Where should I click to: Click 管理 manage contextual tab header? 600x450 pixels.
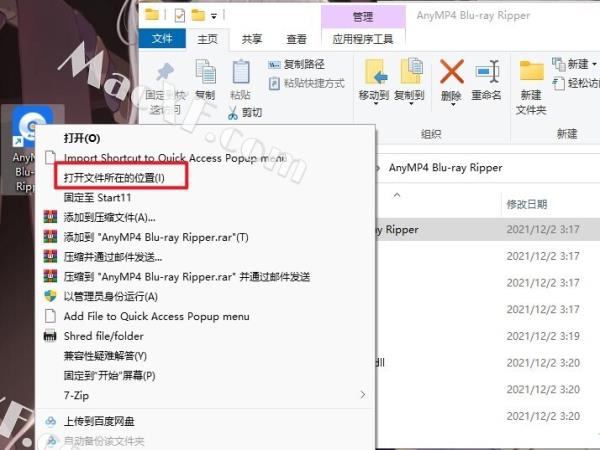[363, 16]
